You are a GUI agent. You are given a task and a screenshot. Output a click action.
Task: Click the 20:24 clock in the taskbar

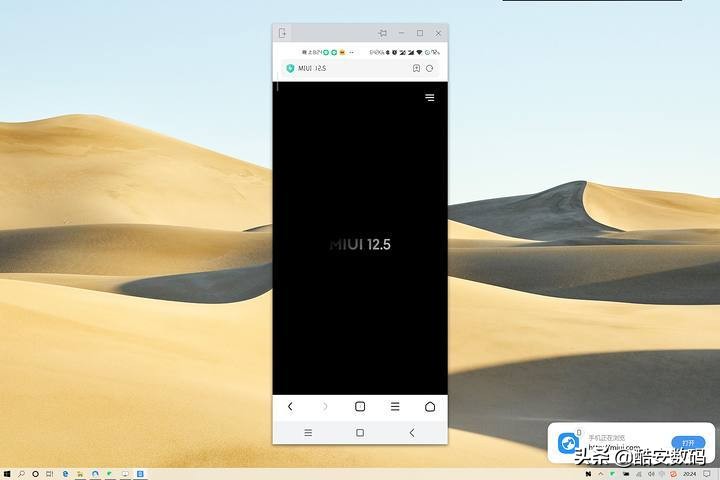coord(690,474)
